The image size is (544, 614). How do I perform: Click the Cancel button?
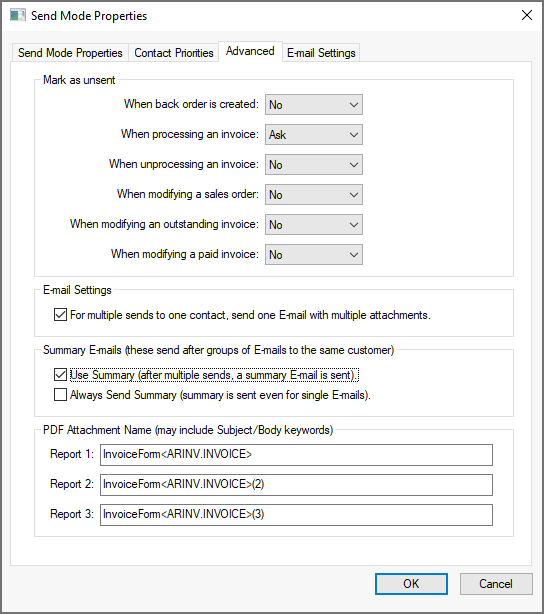[496, 584]
